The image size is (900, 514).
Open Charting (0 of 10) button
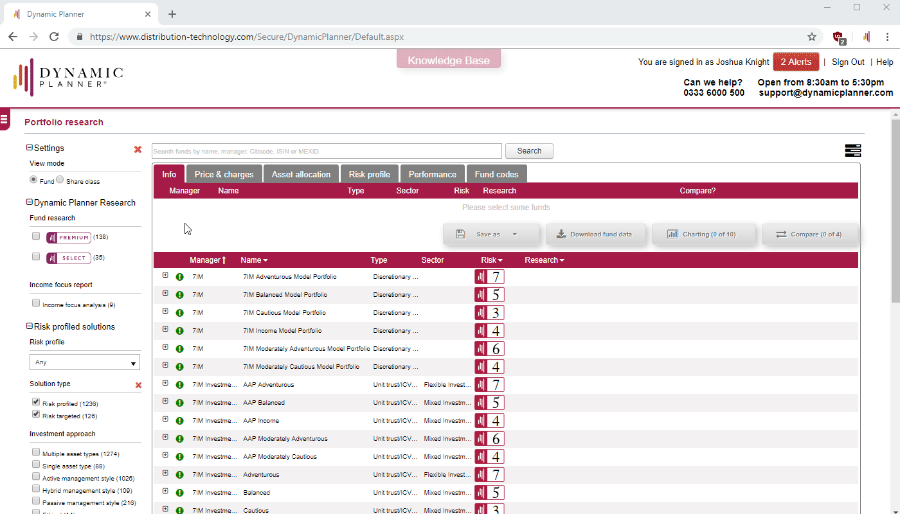(x=703, y=234)
